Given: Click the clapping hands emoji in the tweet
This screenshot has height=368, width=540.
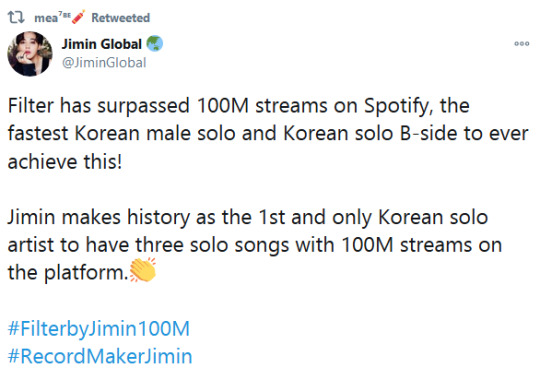Looking at the screenshot, I should (x=143, y=270).
